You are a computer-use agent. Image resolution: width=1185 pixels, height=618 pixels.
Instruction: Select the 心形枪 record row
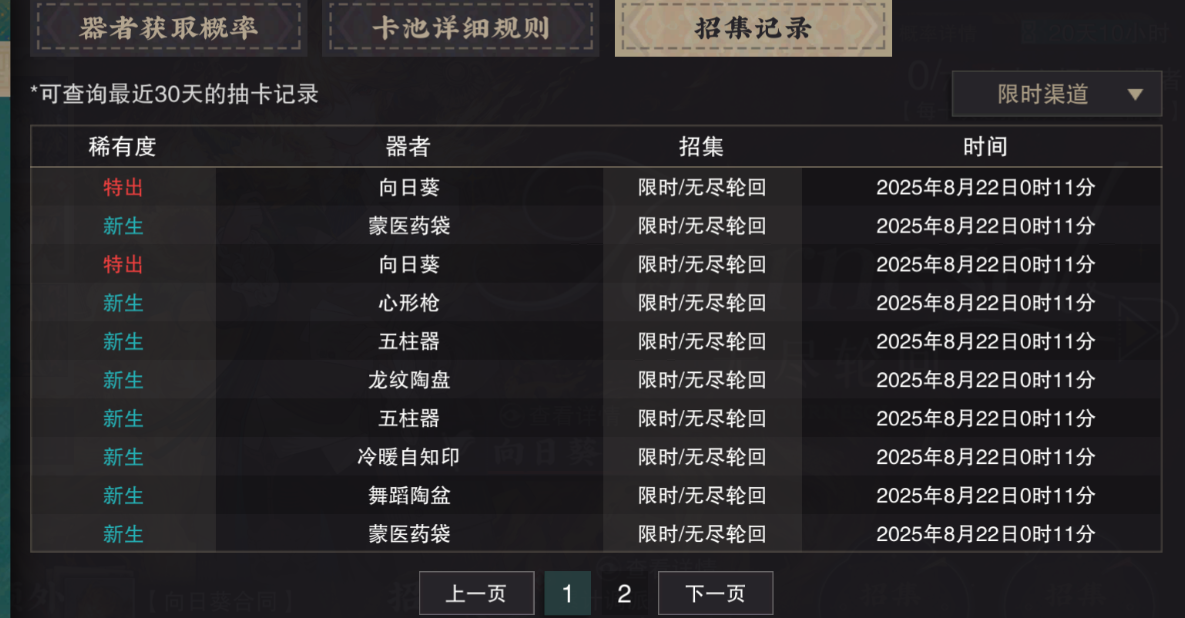point(596,303)
